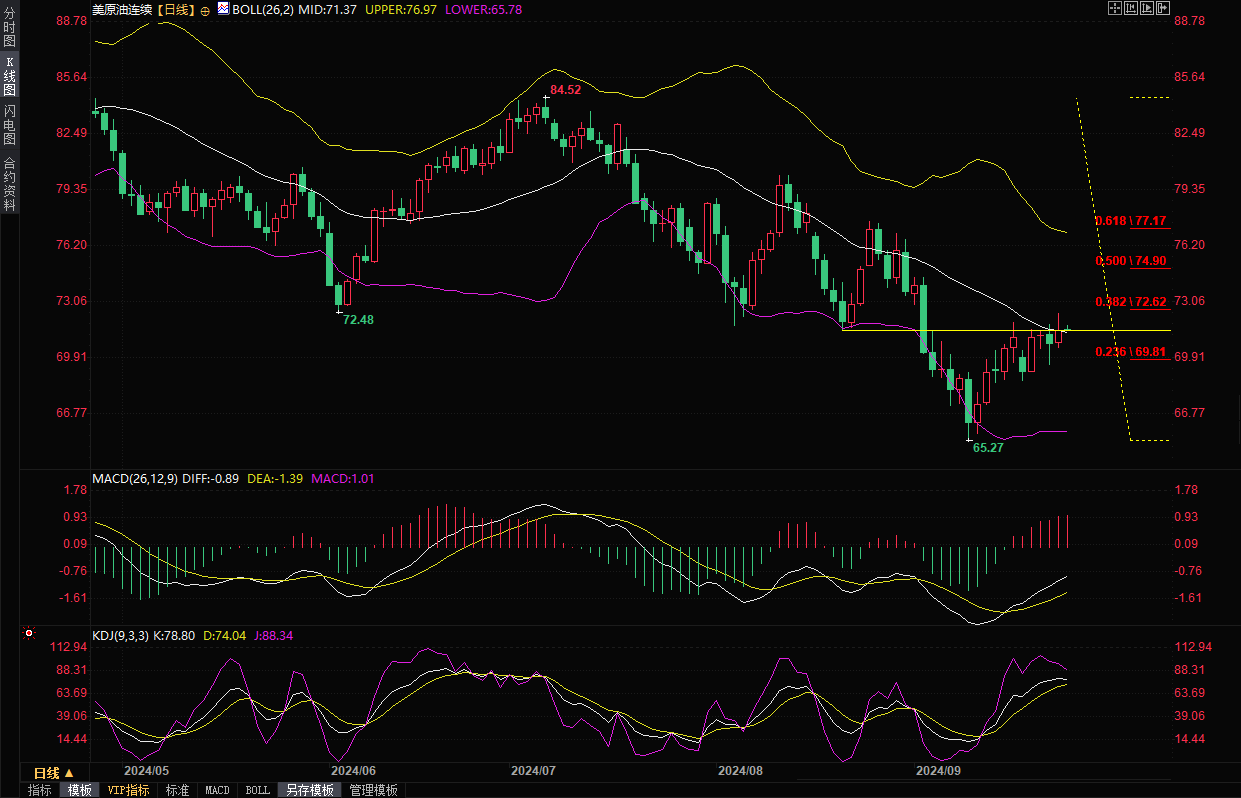Click the circled plus icon beside 【日线】

(205, 10)
